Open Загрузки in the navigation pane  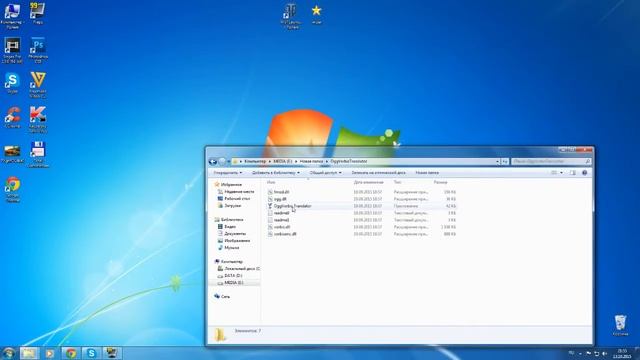229,205
